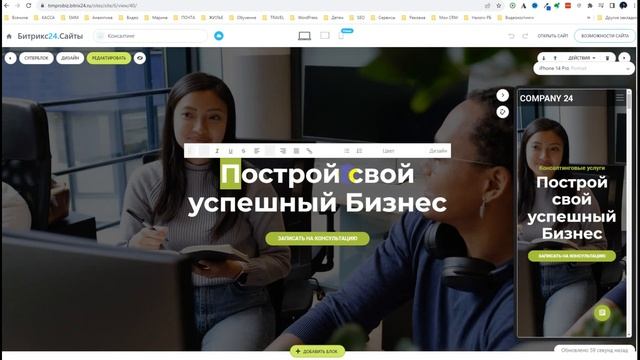Collapse right block panel arrow
Screen dimensions: 640x360
click(x=624, y=58)
